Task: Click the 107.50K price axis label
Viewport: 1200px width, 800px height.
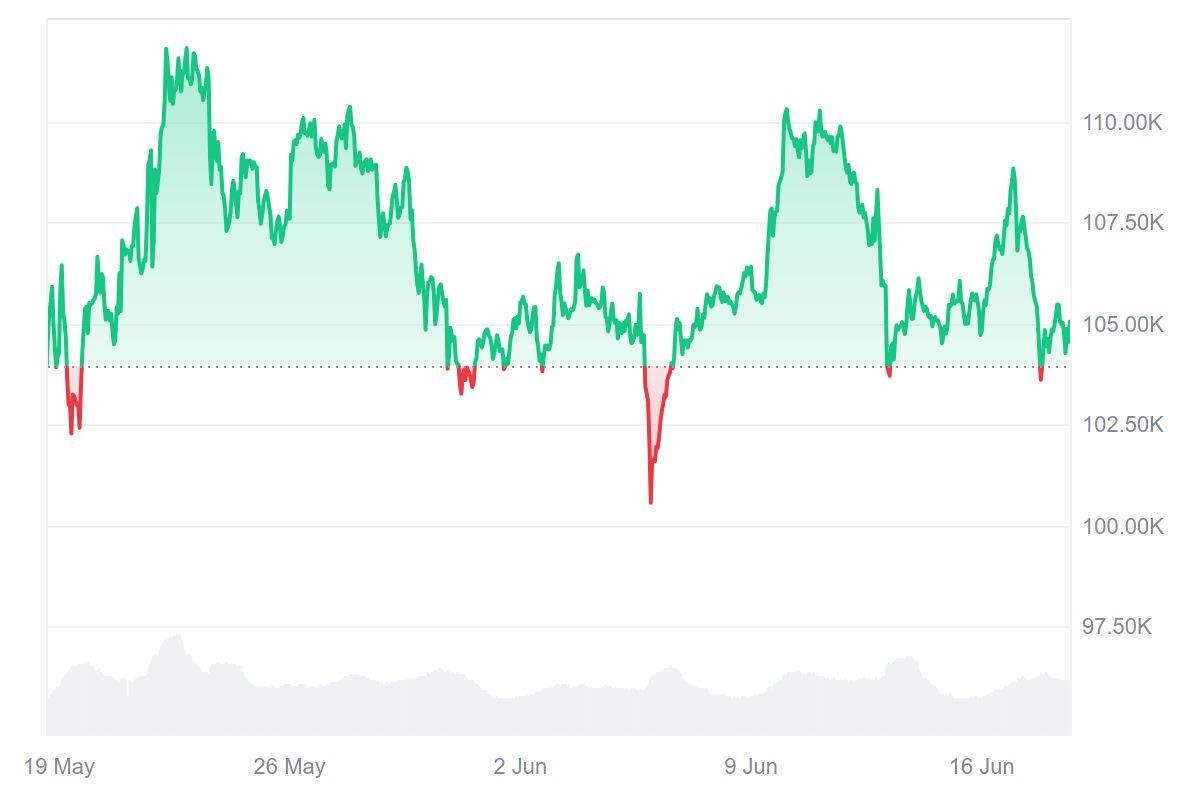Action: tap(1122, 222)
